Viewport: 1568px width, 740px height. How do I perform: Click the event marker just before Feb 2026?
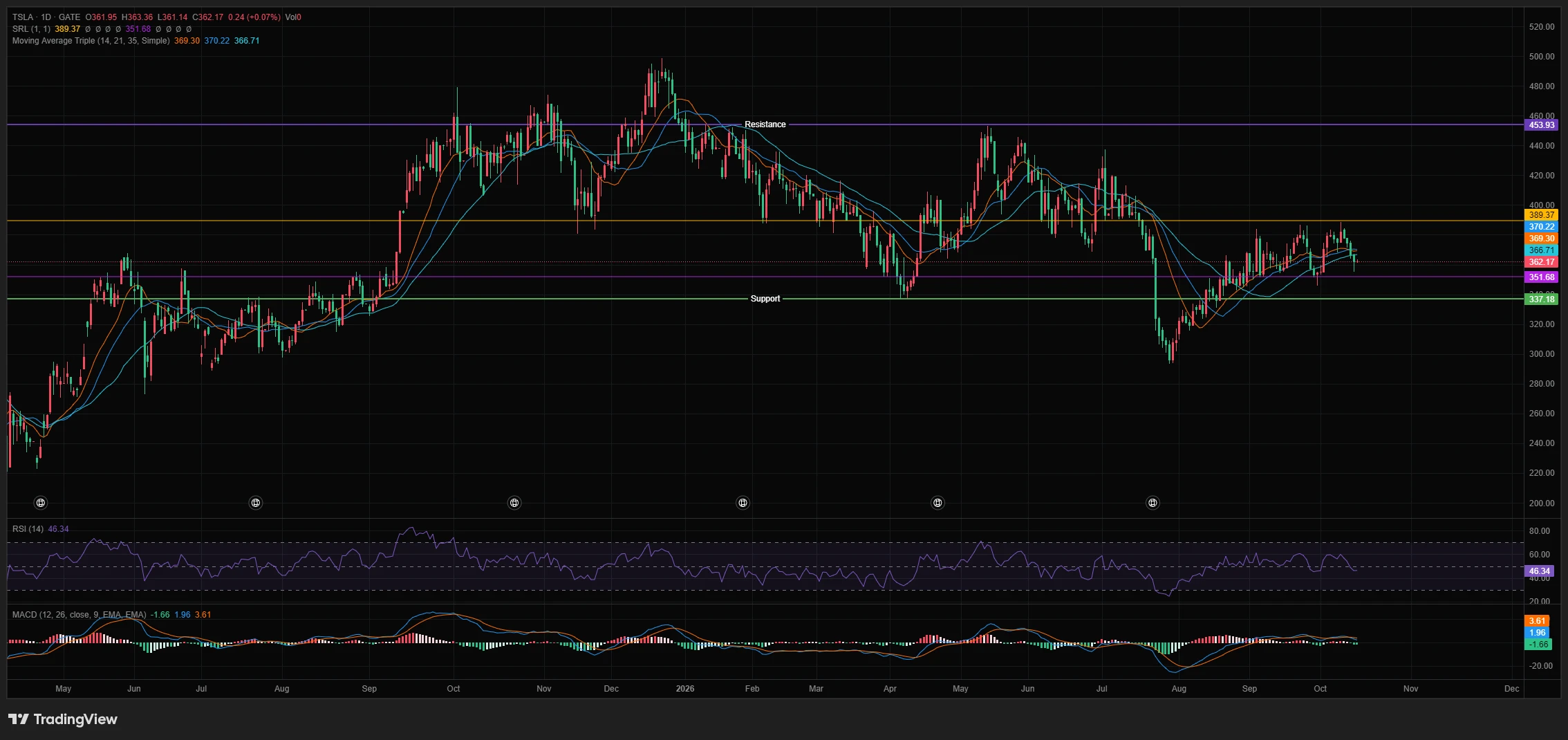[743, 503]
